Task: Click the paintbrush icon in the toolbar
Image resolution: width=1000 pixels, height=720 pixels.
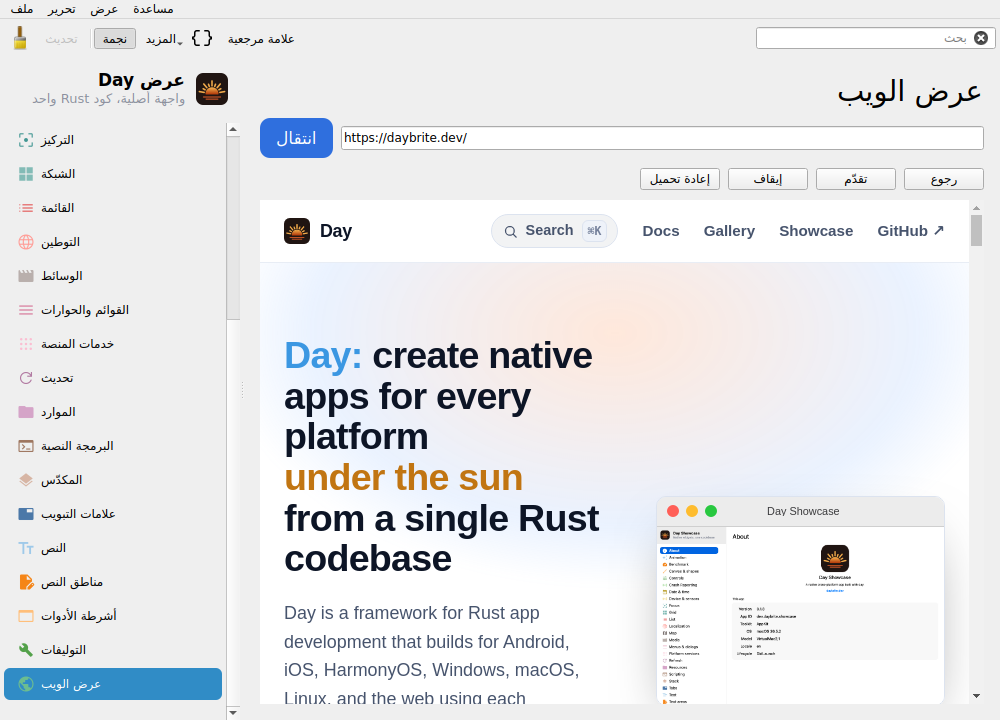Action: [x=20, y=38]
